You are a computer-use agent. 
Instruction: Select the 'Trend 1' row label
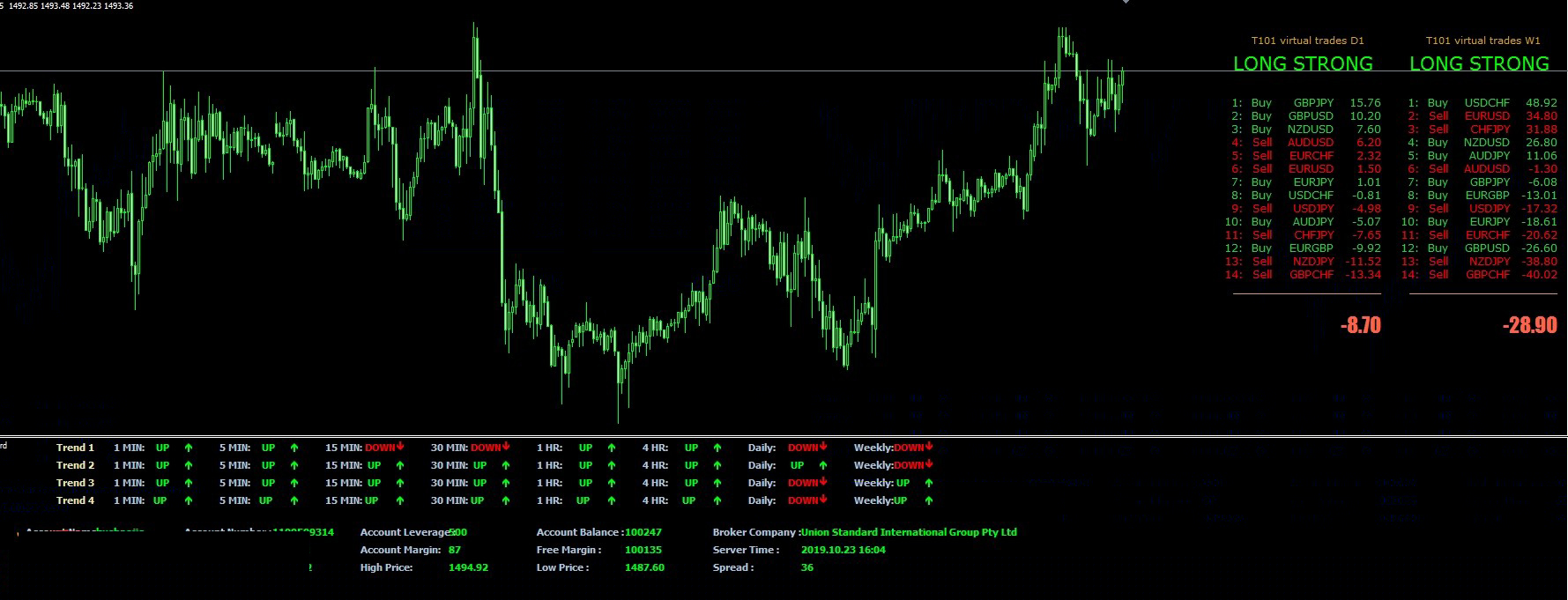click(75, 448)
